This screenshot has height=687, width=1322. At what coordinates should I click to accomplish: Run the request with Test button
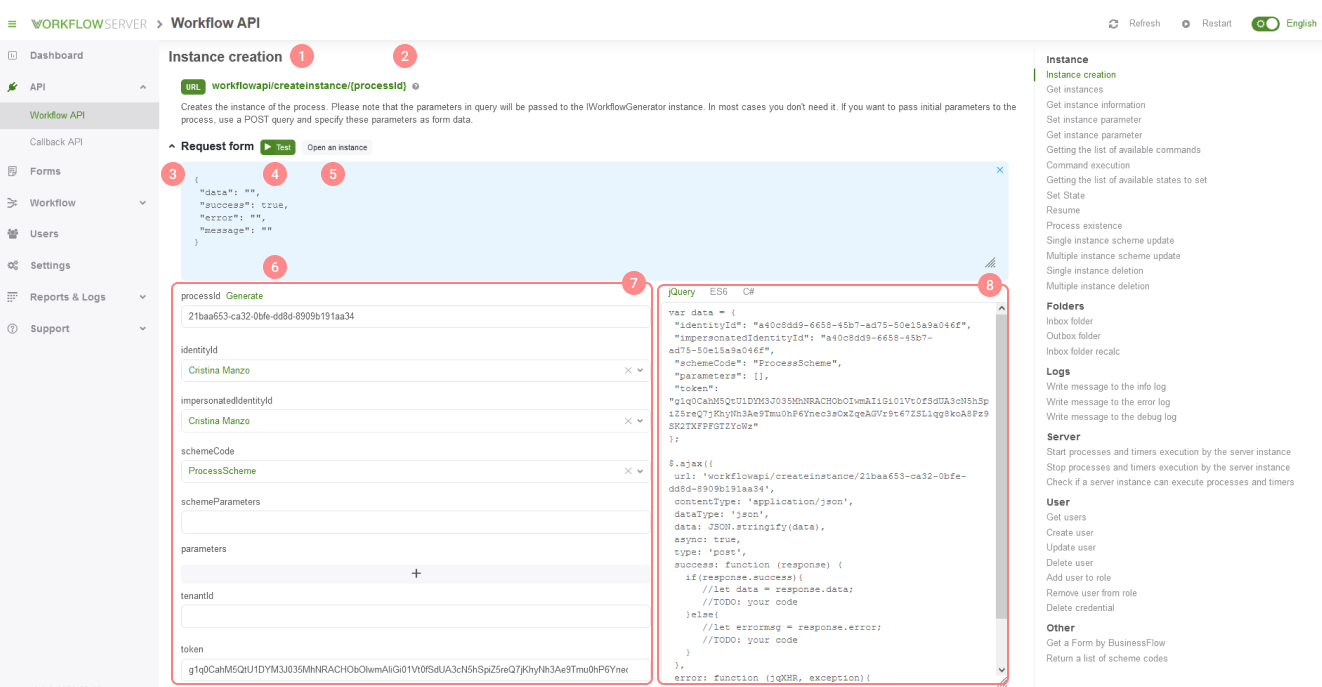(x=278, y=147)
